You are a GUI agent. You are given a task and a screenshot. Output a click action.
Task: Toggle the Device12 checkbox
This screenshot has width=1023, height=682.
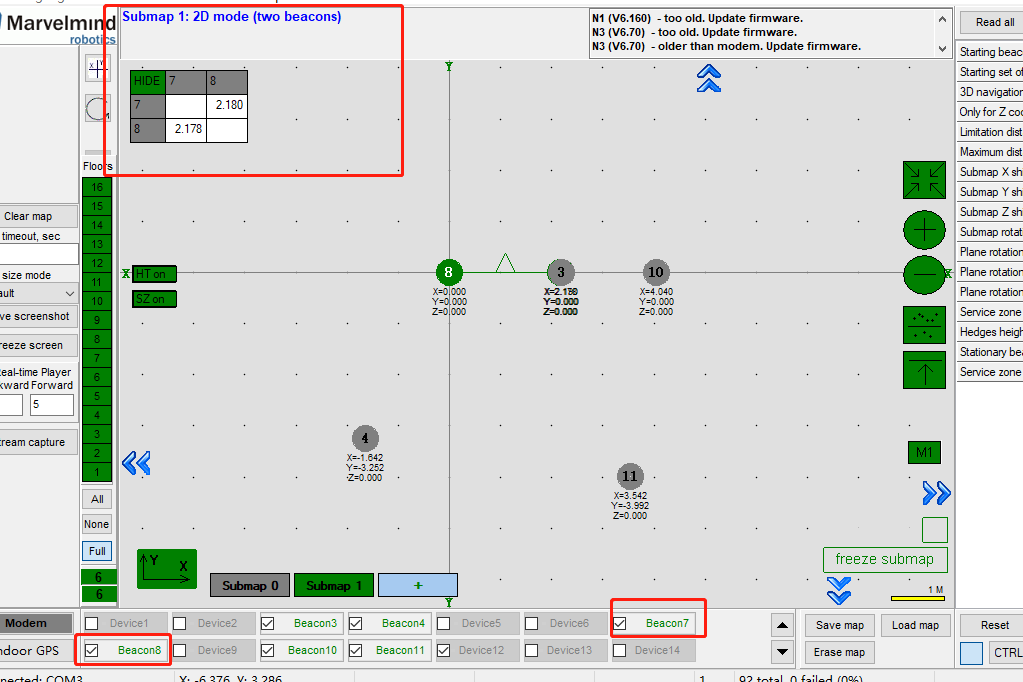pos(444,650)
